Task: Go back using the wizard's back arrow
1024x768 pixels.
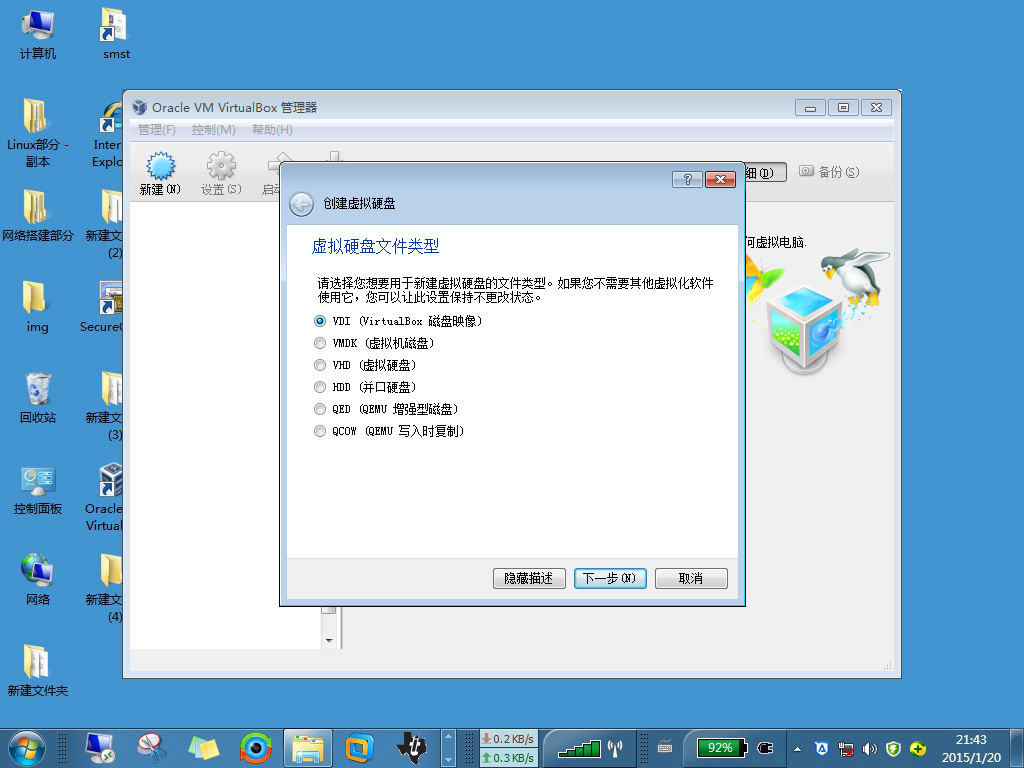Action: [302, 204]
